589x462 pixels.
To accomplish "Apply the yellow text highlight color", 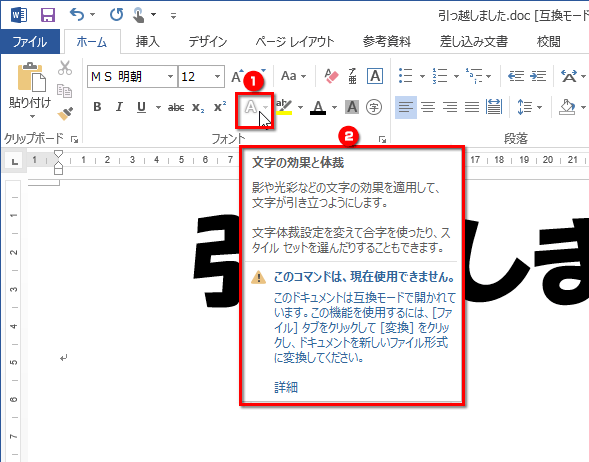I will coord(284,107).
